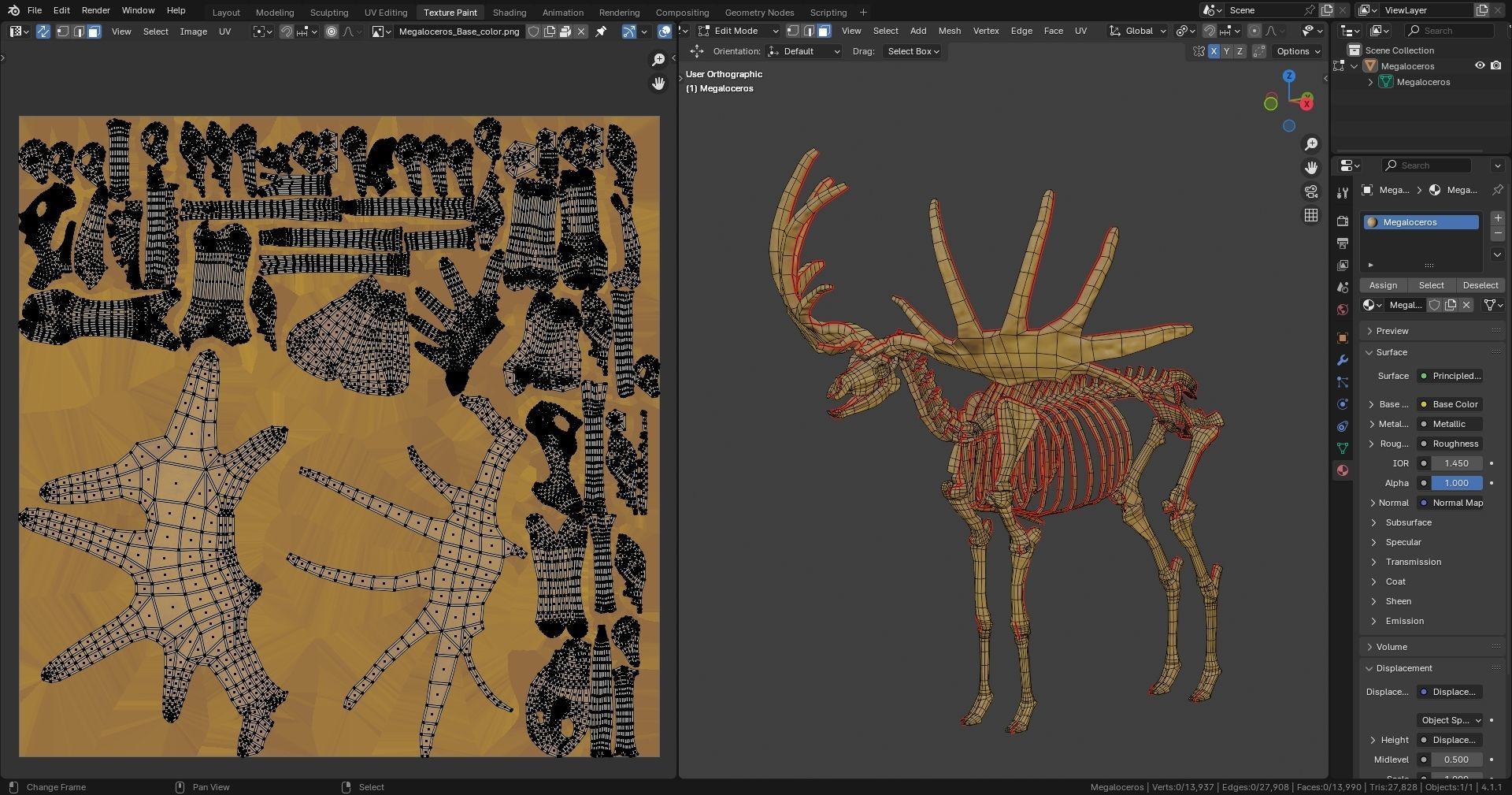This screenshot has width=1512, height=795.
Task: Remove the material slot with minus
Action: coord(1498,234)
